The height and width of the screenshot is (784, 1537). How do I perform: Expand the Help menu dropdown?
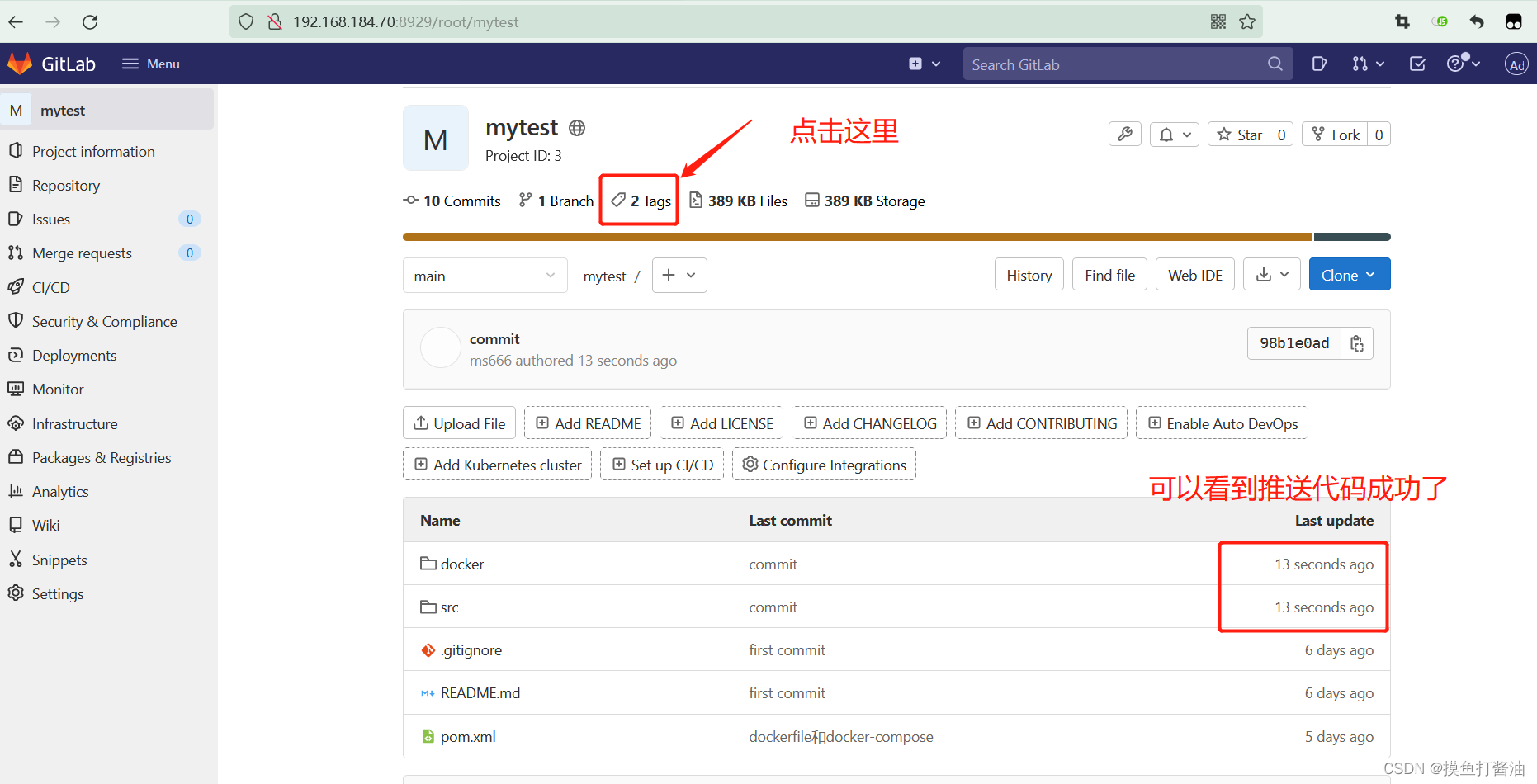tap(1464, 64)
